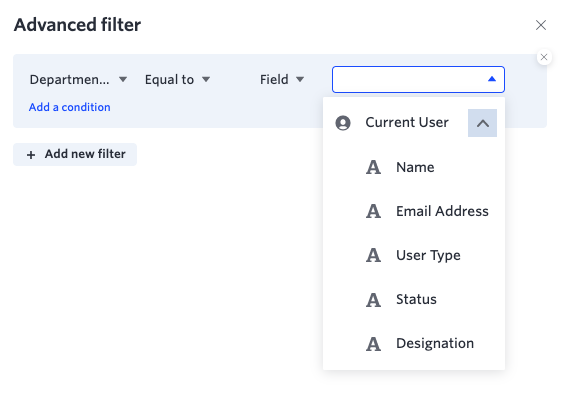Click the Add a condition link
The height and width of the screenshot is (393, 563).
tap(70, 107)
